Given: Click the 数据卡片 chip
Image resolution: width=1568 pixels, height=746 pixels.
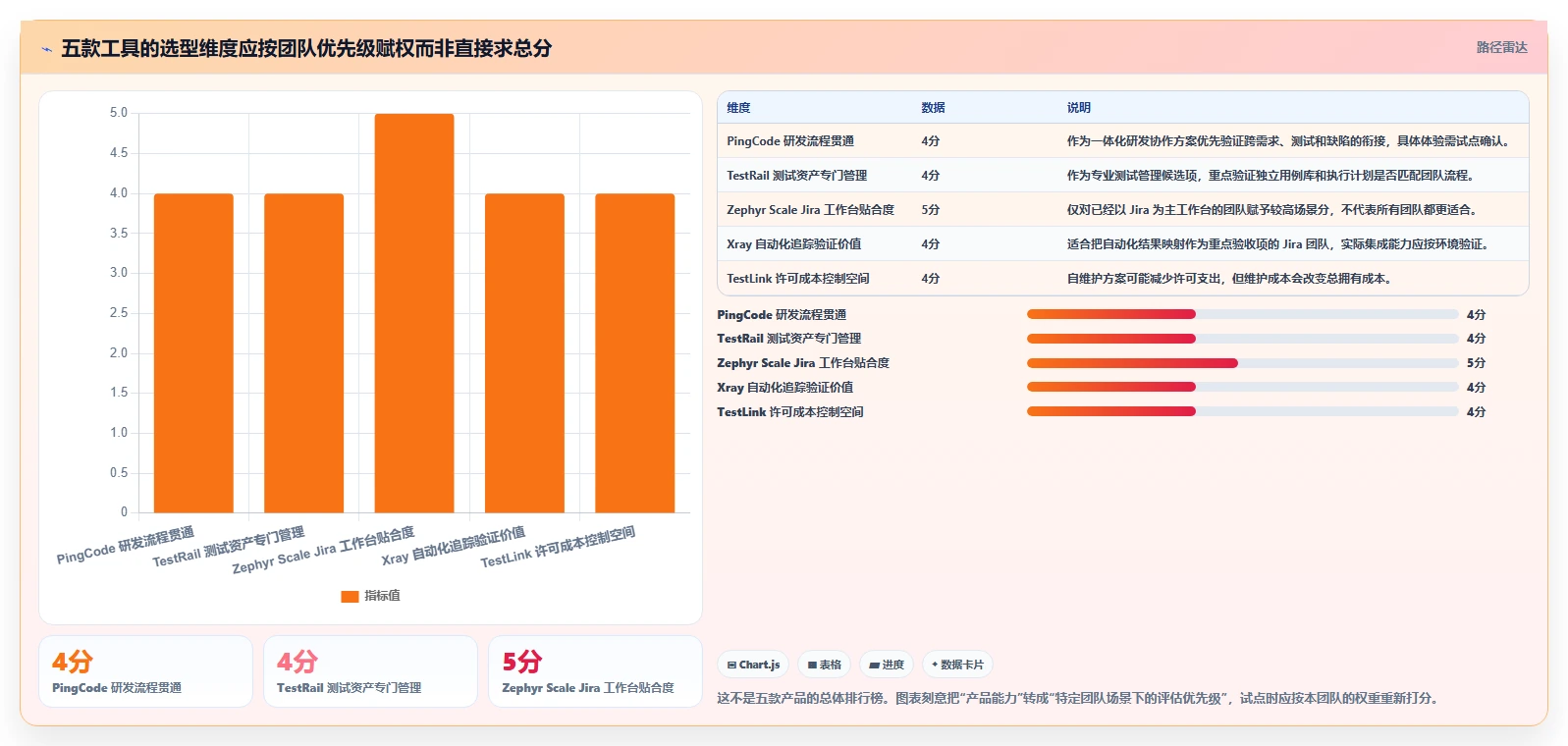Looking at the screenshot, I should [957, 665].
